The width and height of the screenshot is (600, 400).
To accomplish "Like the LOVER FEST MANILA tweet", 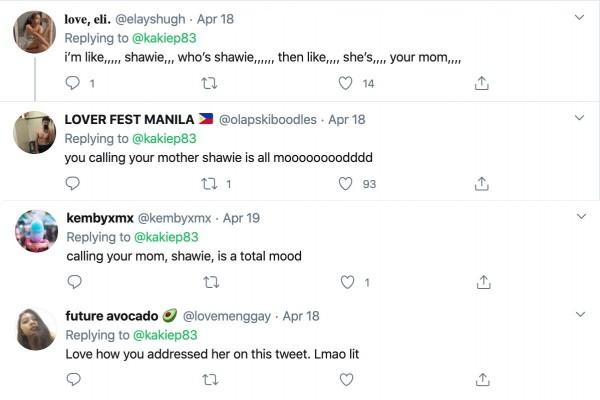I will coord(347,183).
